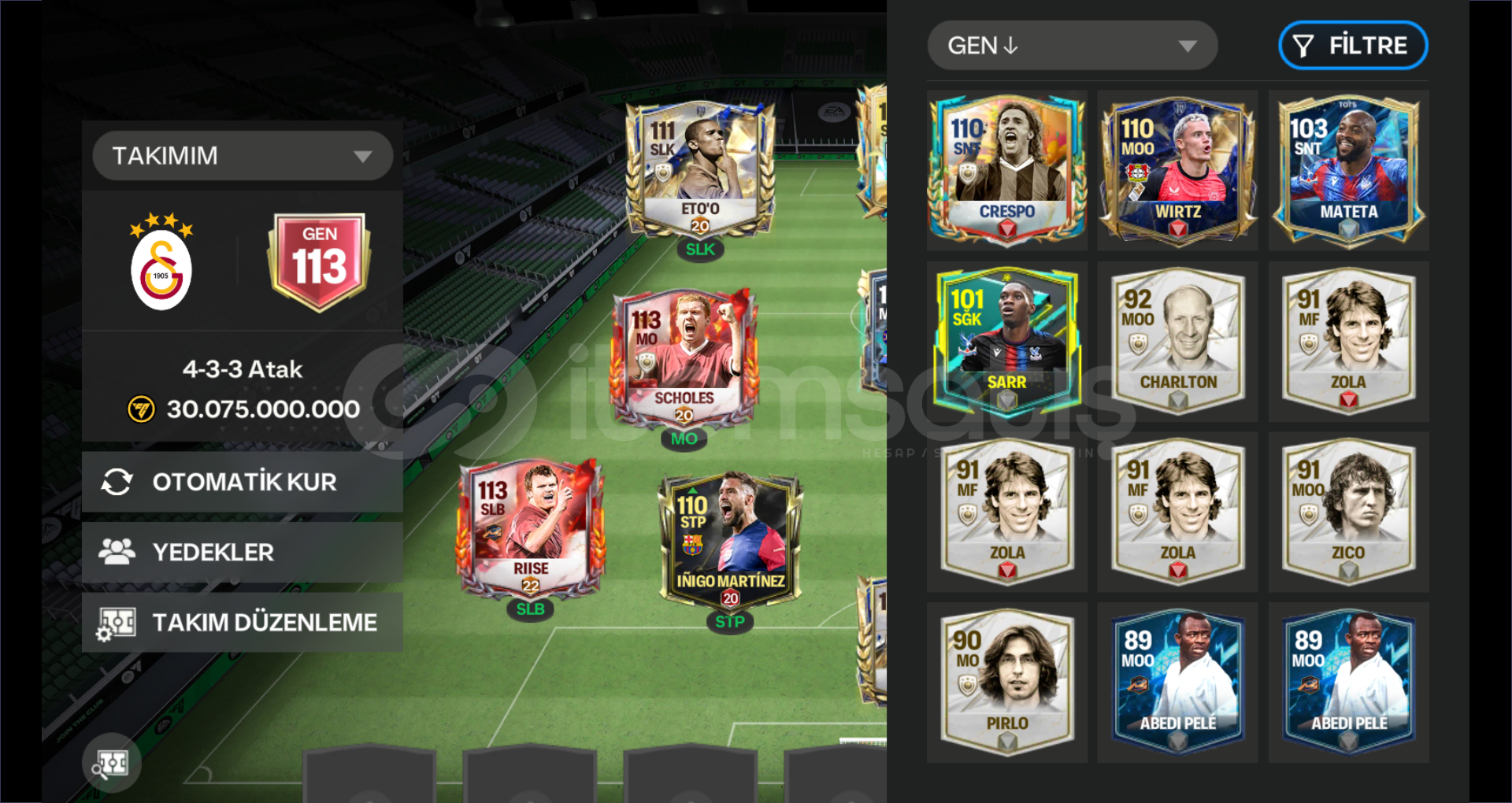The image size is (1512, 803).
Task: Pick the Pirlo 90 MO card
Action: click(x=1006, y=682)
